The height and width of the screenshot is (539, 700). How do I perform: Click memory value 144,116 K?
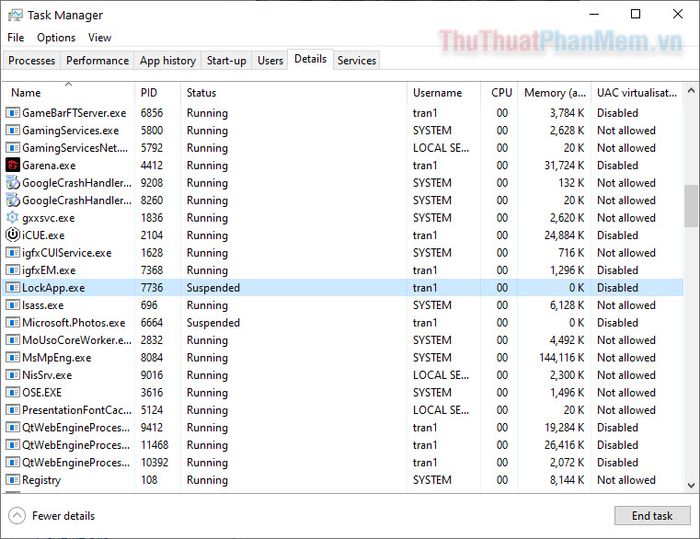[x=562, y=358]
